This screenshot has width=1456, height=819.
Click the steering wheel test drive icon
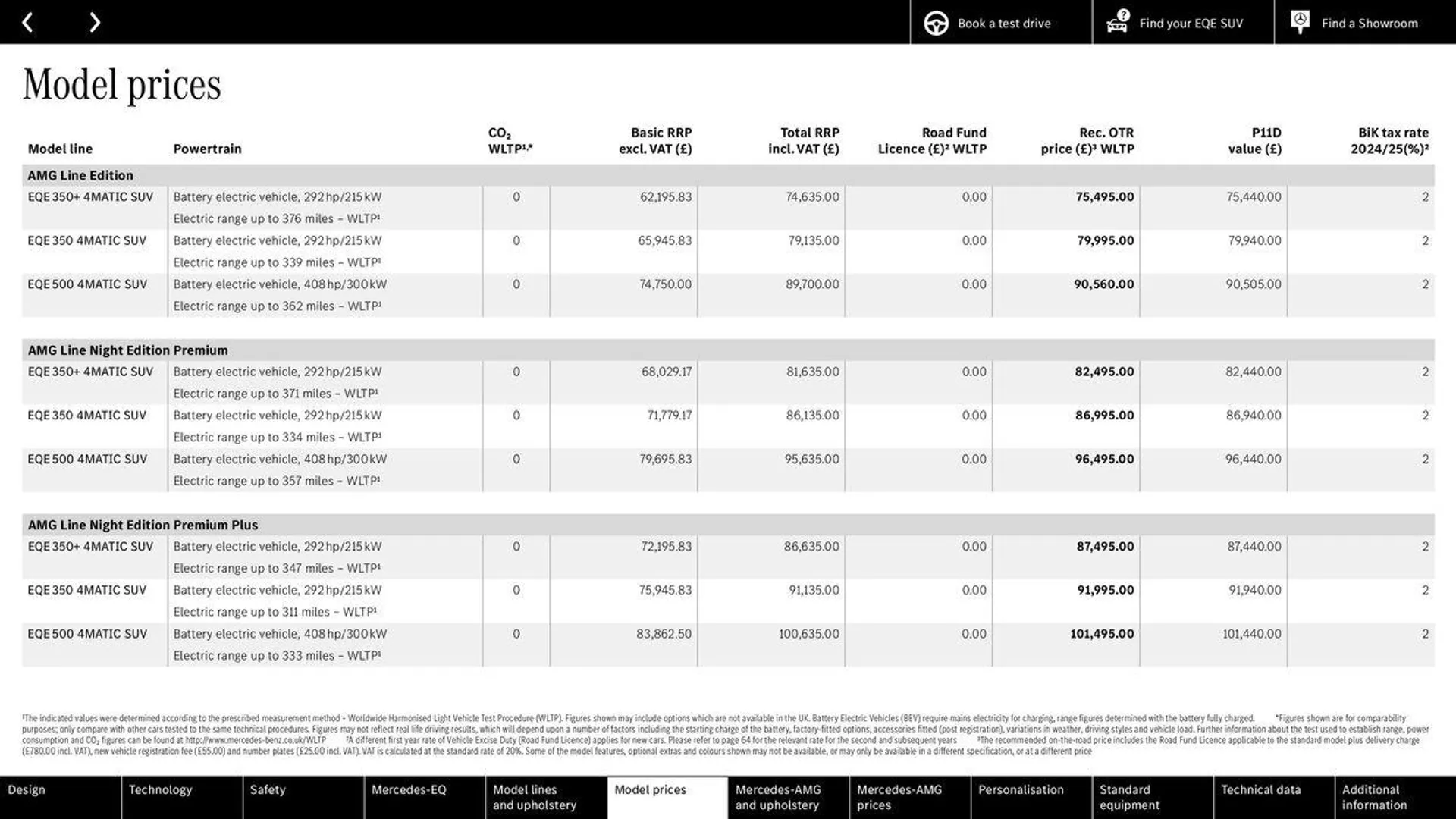coord(936,23)
